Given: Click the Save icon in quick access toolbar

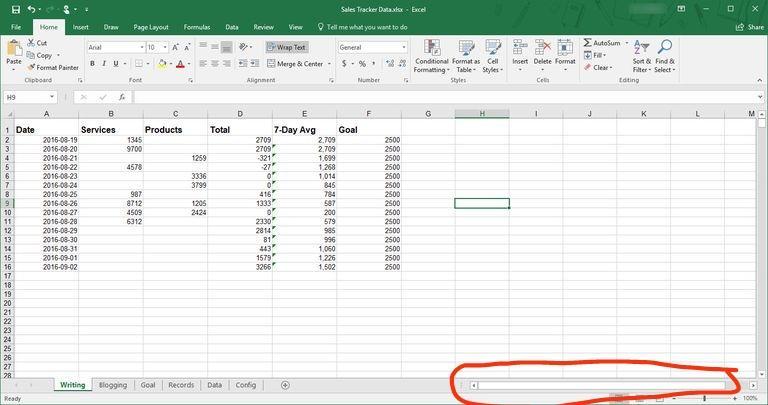Looking at the screenshot, I should tap(15, 9).
